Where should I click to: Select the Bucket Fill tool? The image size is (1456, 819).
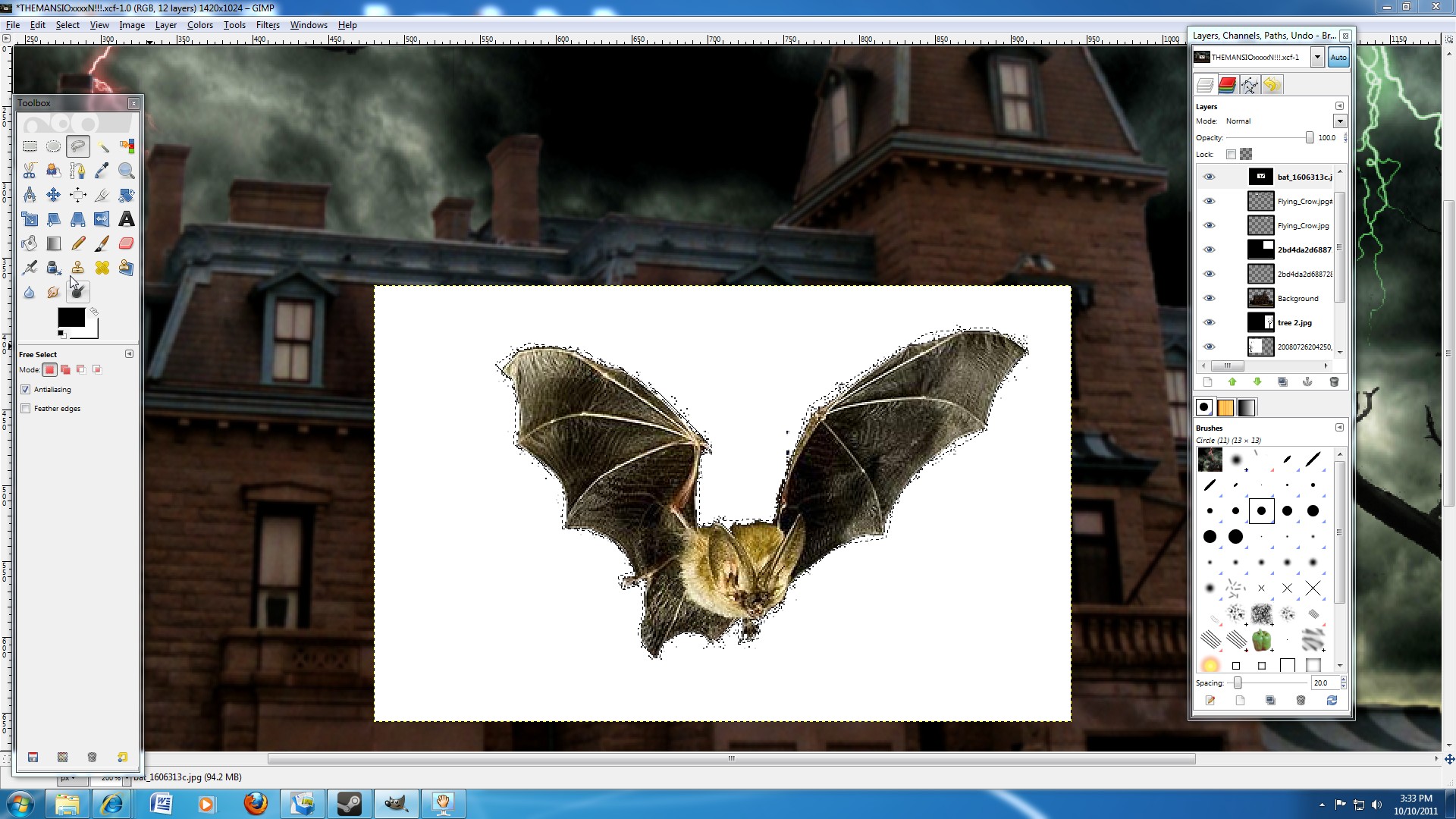pyautogui.click(x=30, y=243)
